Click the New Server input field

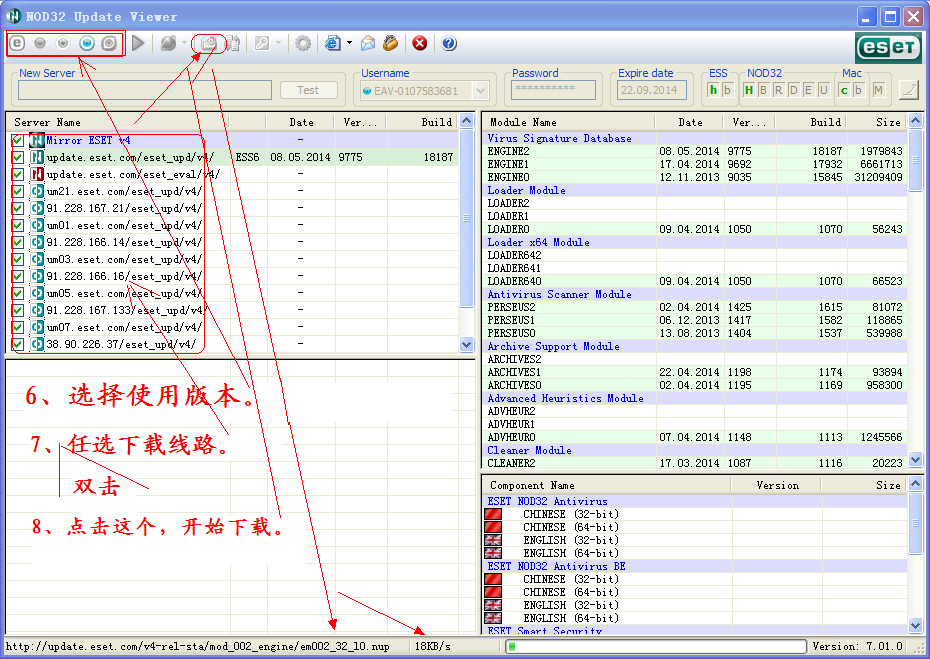point(145,90)
